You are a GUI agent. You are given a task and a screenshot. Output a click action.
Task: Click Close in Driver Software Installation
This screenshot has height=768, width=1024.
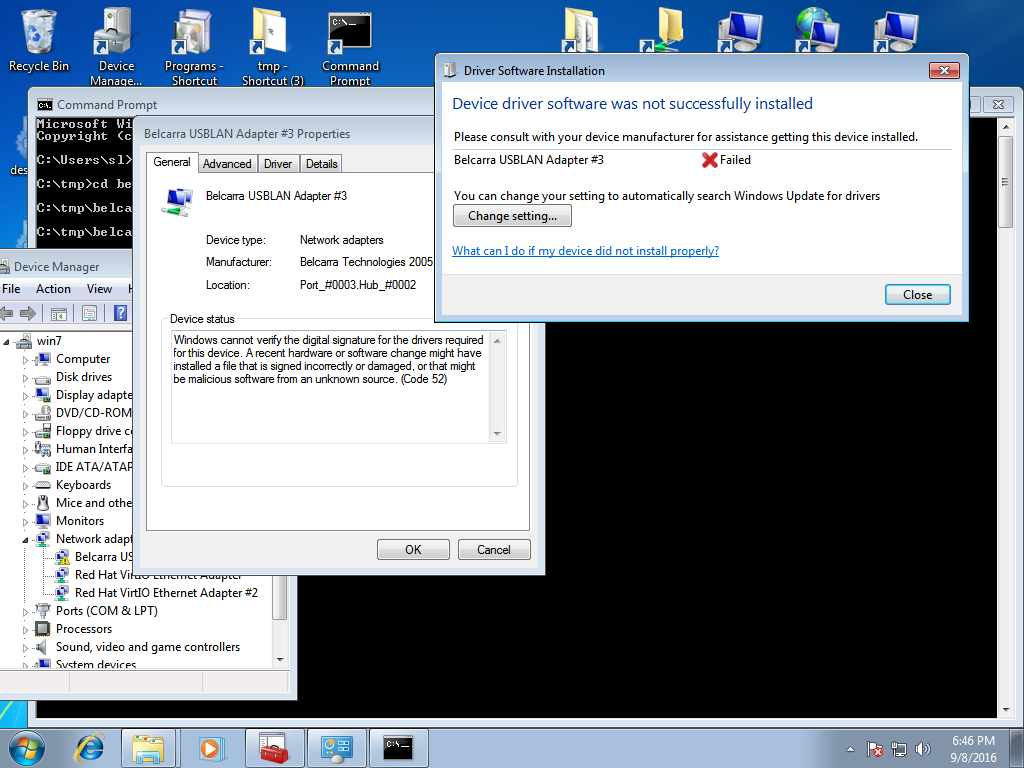point(917,295)
